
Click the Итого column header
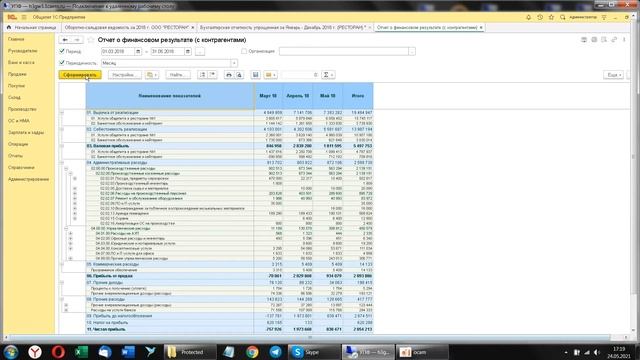pyautogui.click(x=358, y=96)
